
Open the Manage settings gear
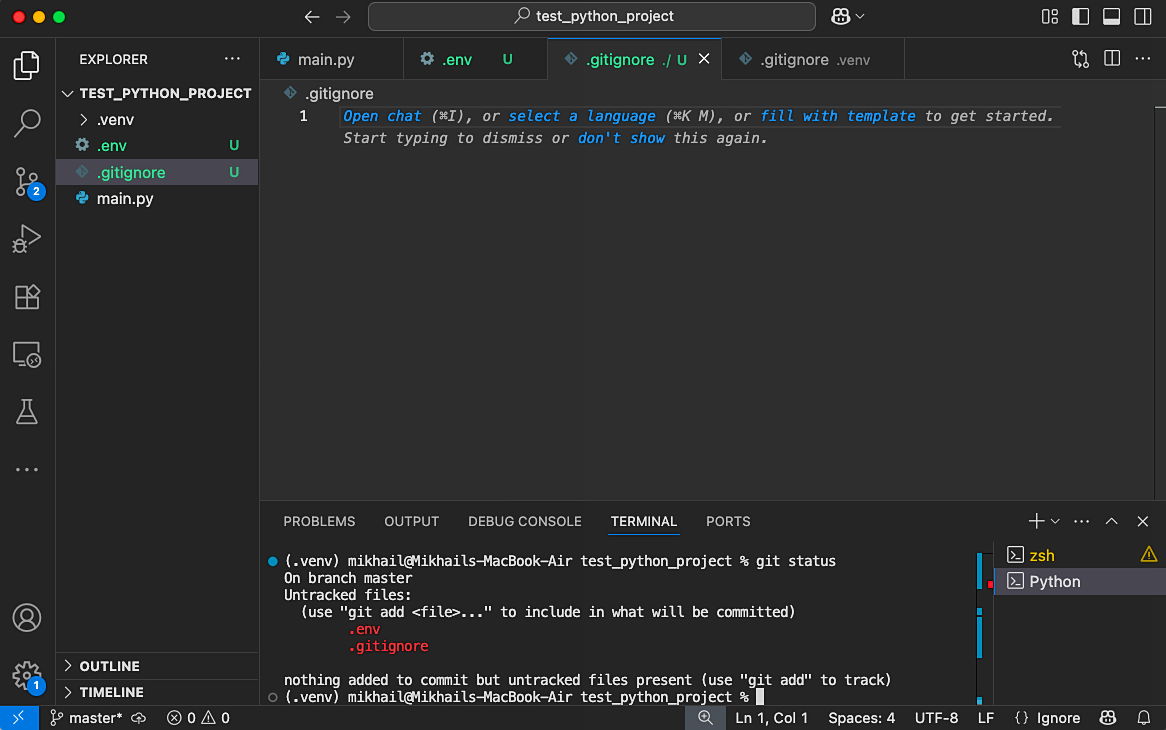click(26, 676)
